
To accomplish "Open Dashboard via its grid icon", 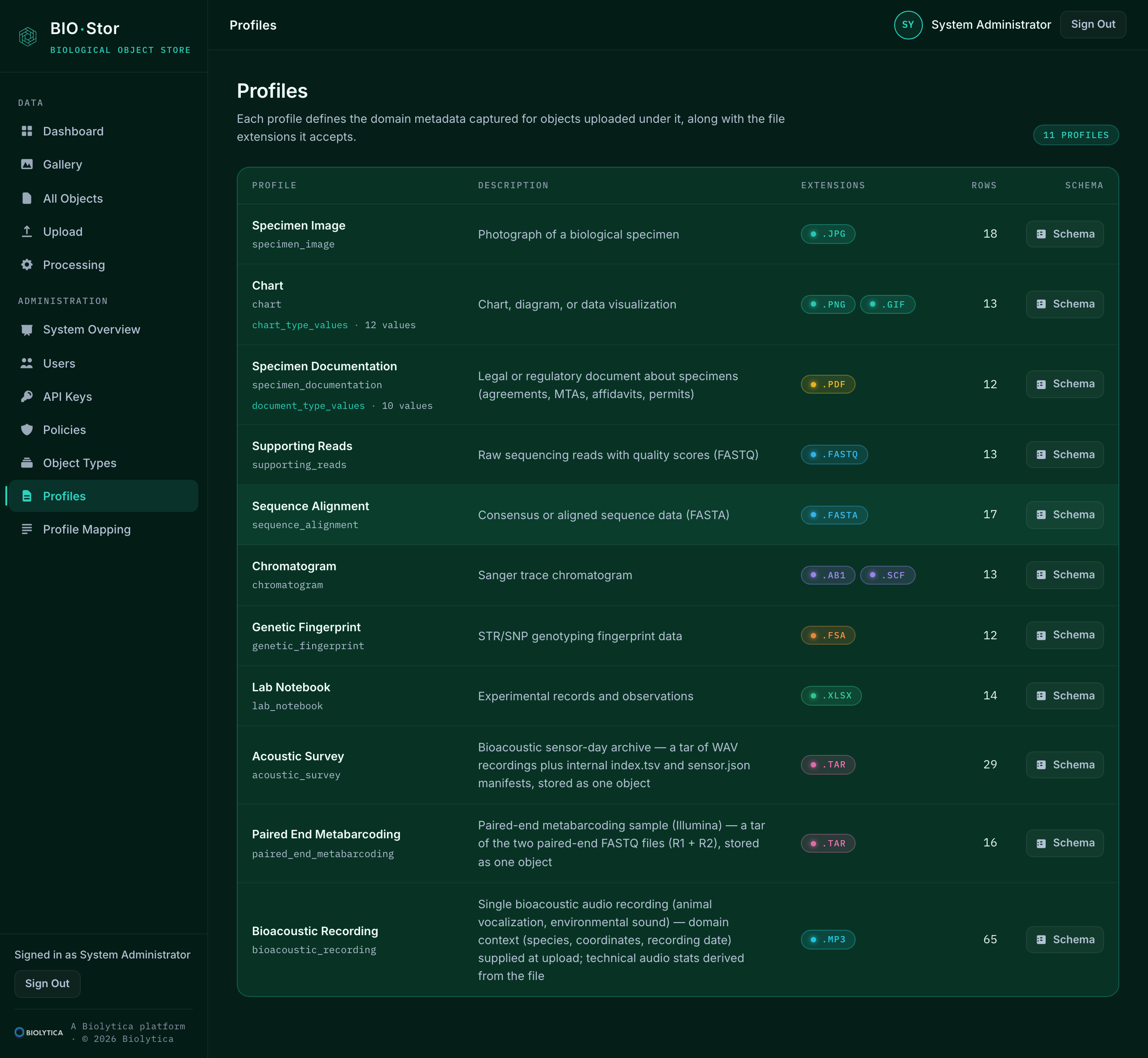I will [27, 131].
